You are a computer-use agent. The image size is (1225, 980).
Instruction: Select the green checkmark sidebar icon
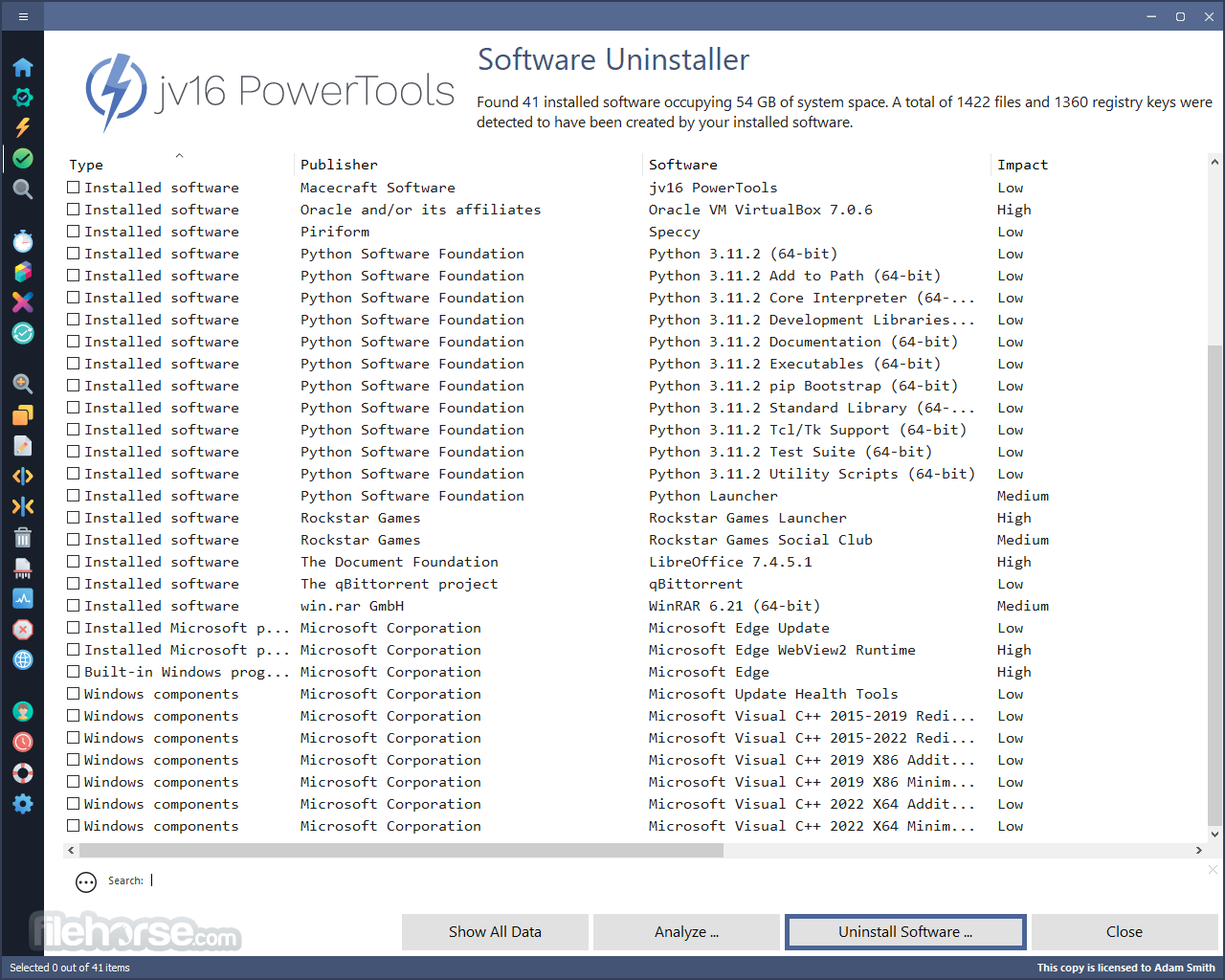(x=23, y=158)
